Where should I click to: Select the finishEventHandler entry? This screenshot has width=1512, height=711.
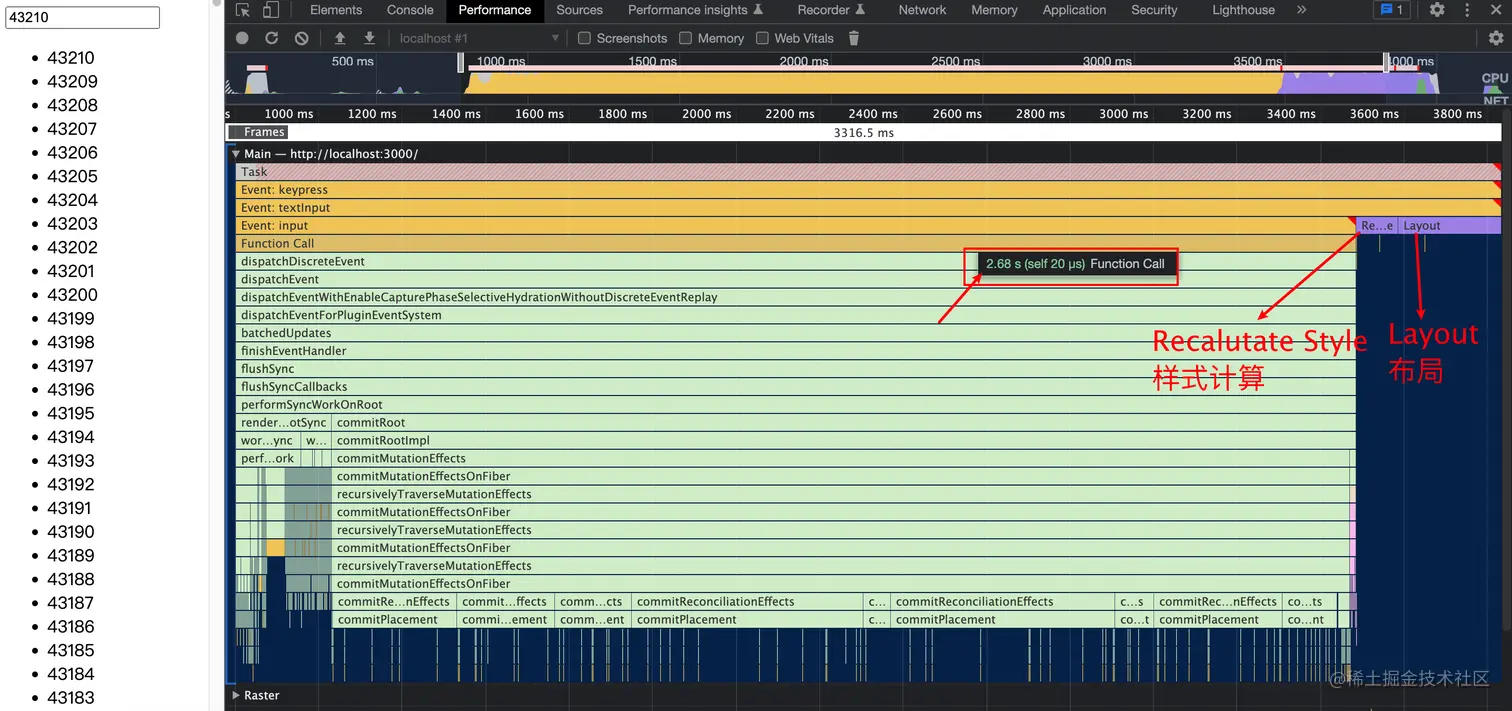(796, 351)
